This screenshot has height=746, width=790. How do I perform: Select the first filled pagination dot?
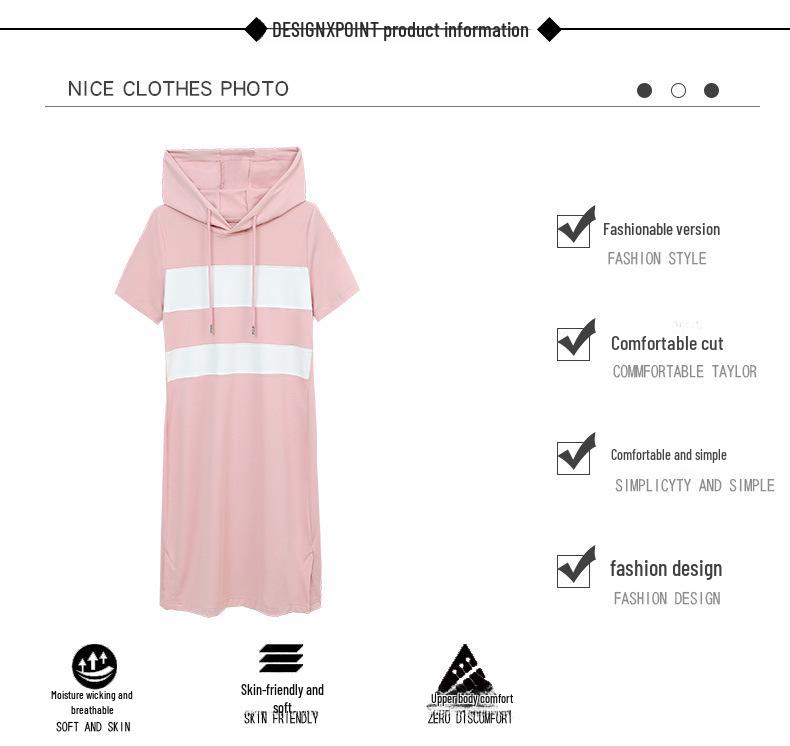coord(644,91)
